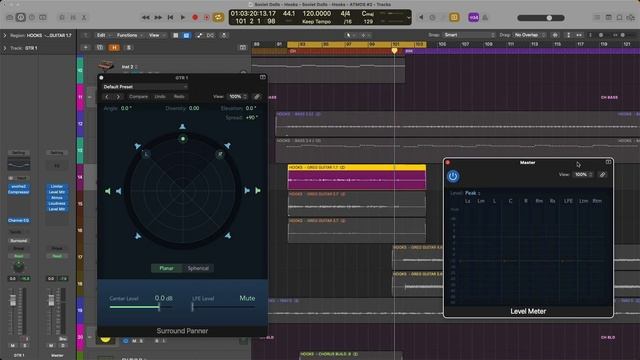Toggle the metronome click icon

tap(485, 18)
